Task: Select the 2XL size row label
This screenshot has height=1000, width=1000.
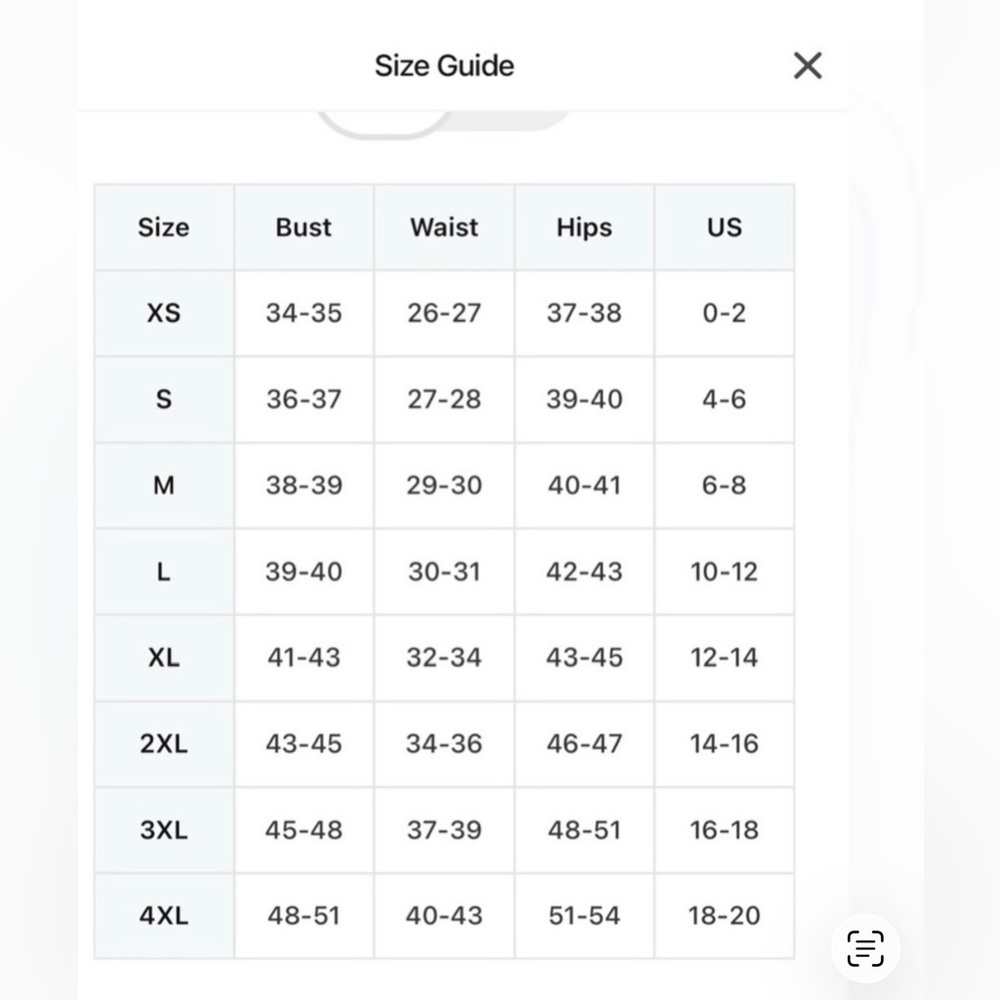Action: (164, 744)
